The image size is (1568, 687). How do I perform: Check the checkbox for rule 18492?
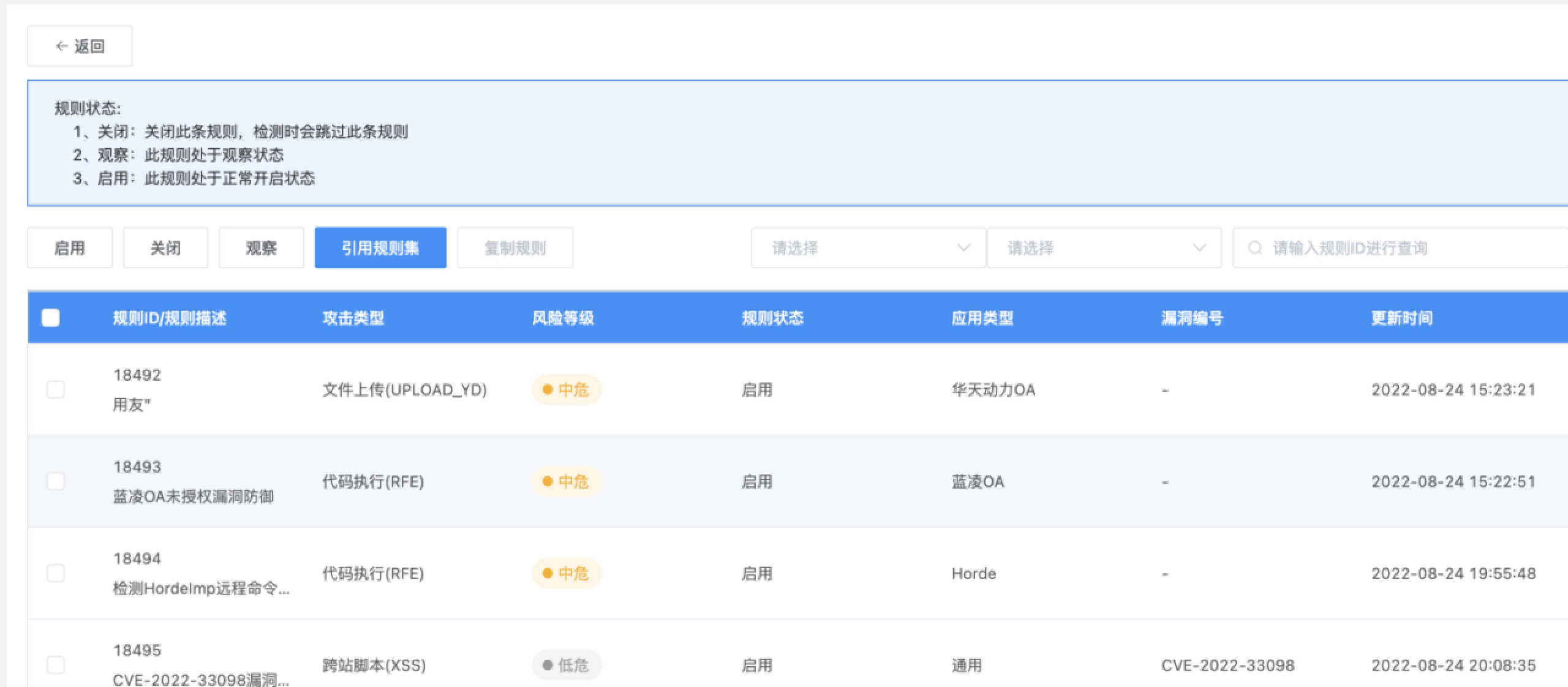coord(56,389)
